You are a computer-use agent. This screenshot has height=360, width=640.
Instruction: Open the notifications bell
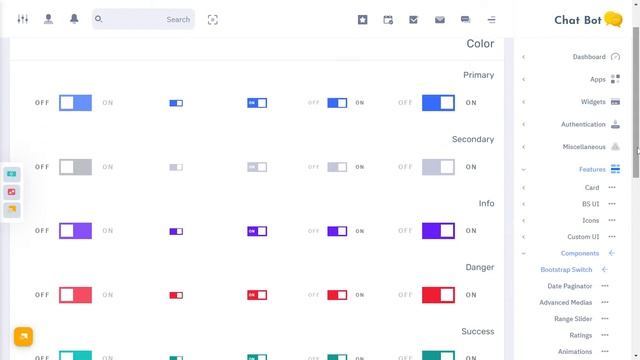74,19
